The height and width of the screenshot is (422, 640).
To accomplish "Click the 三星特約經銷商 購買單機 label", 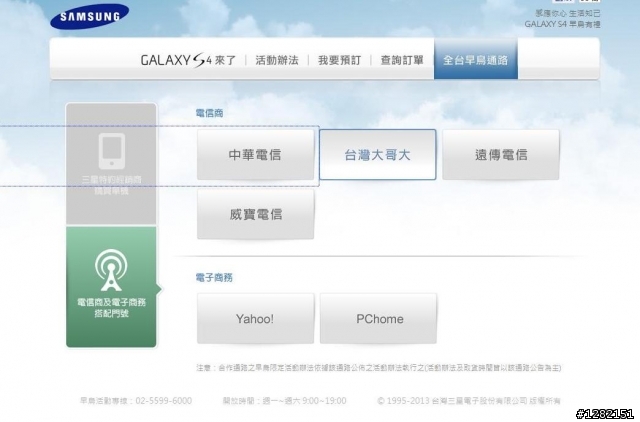I will [x=111, y=185].
